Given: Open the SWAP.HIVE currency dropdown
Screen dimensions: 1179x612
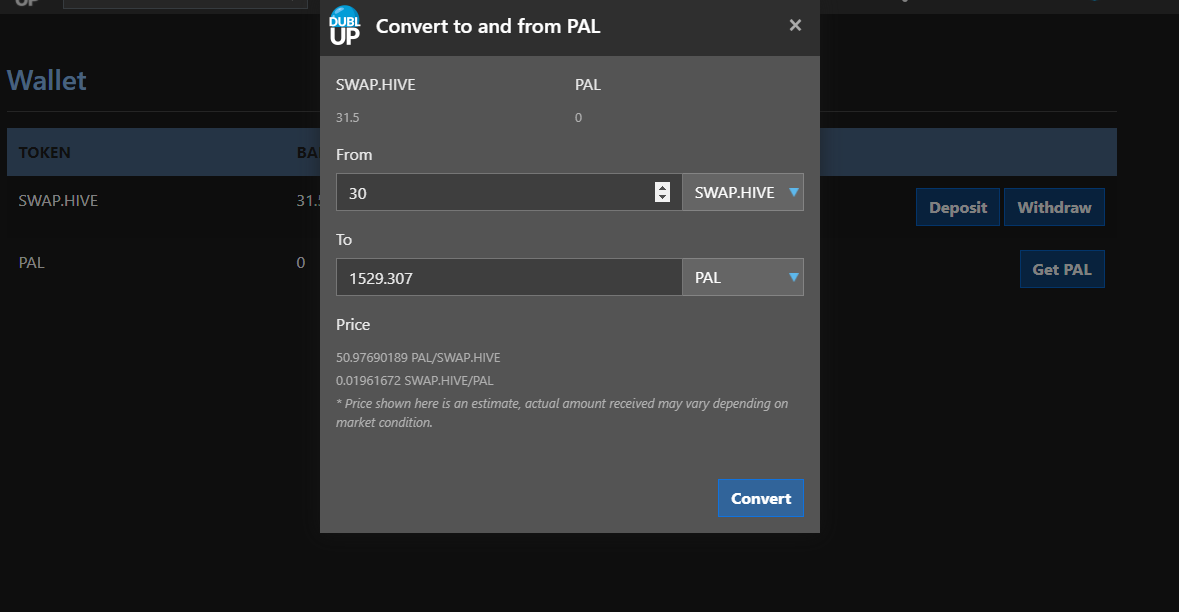Looking at the screenshot, I should (x=743, y=192).
